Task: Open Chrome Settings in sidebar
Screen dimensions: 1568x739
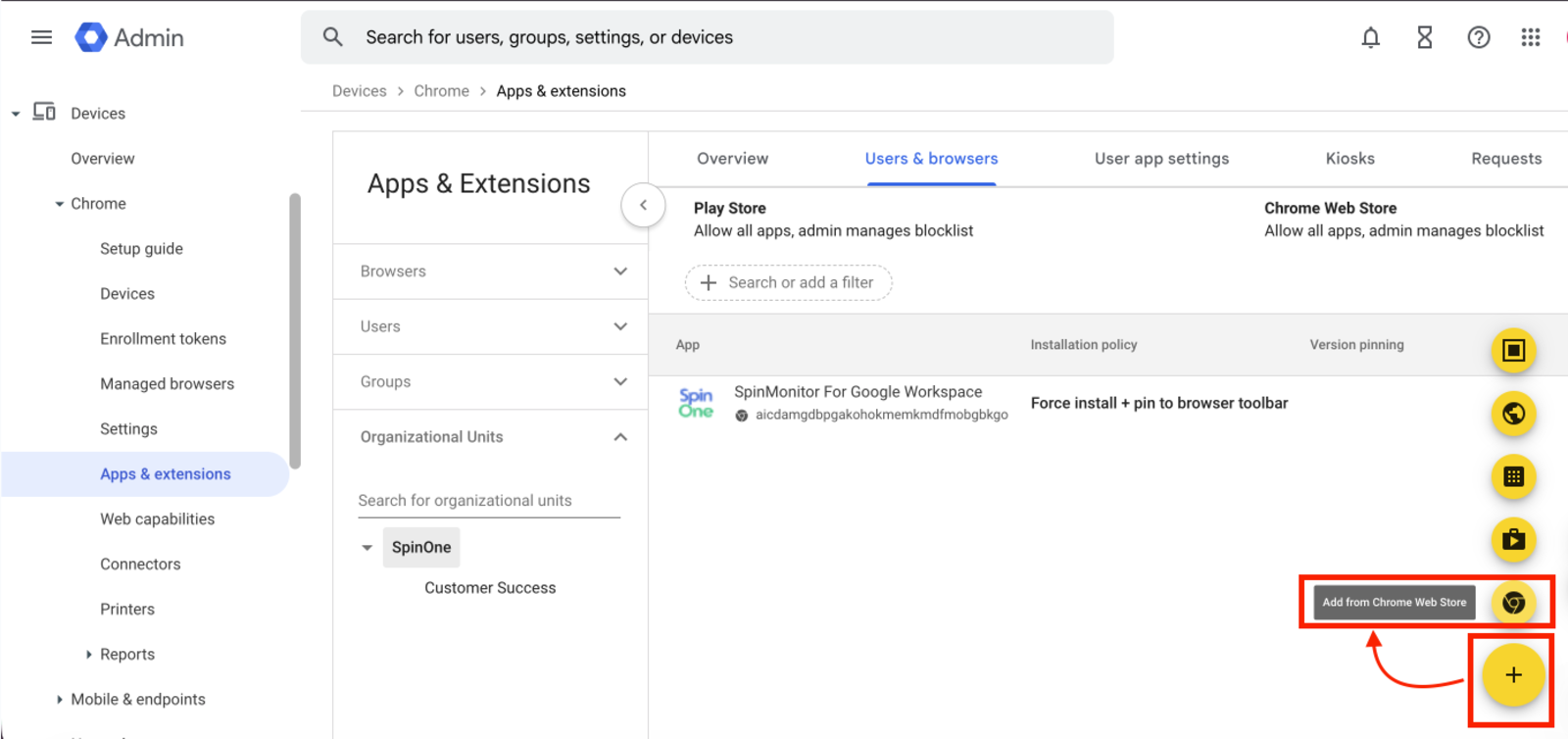Action: 128,429
